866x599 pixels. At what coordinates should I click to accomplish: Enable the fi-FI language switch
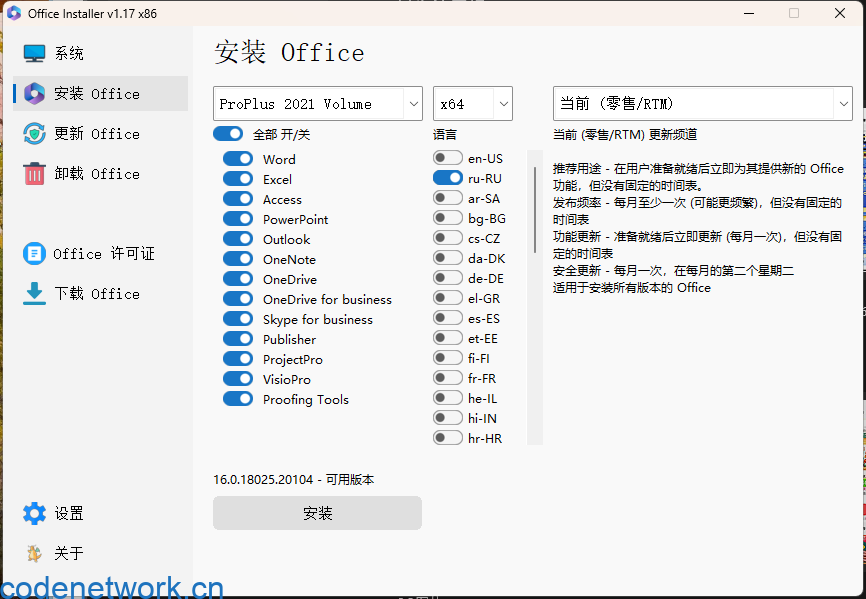click(x=448, y=358)
